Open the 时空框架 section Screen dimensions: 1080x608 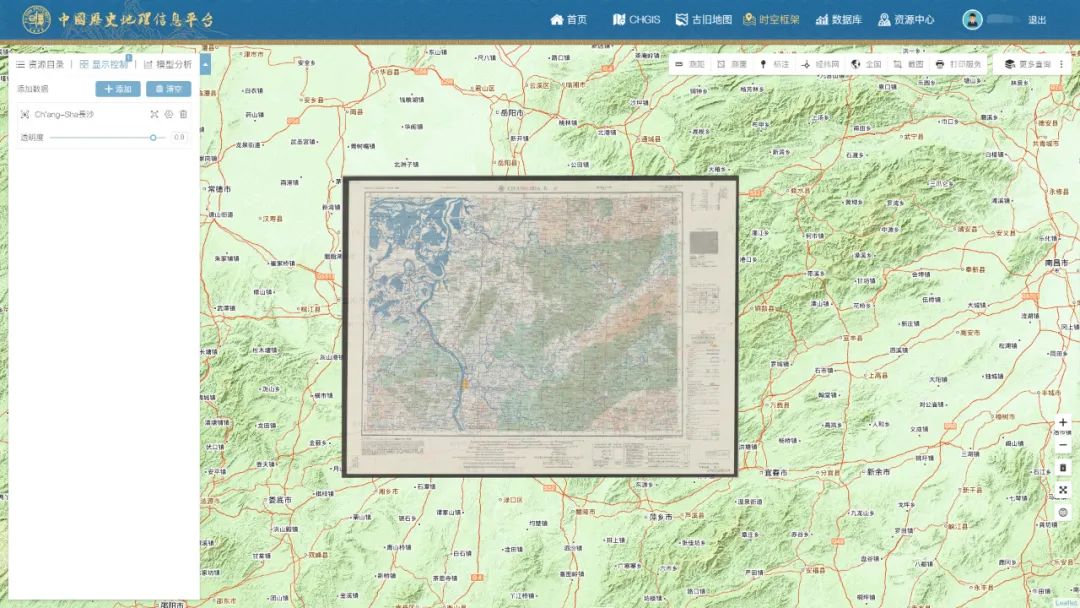point(771,19)
